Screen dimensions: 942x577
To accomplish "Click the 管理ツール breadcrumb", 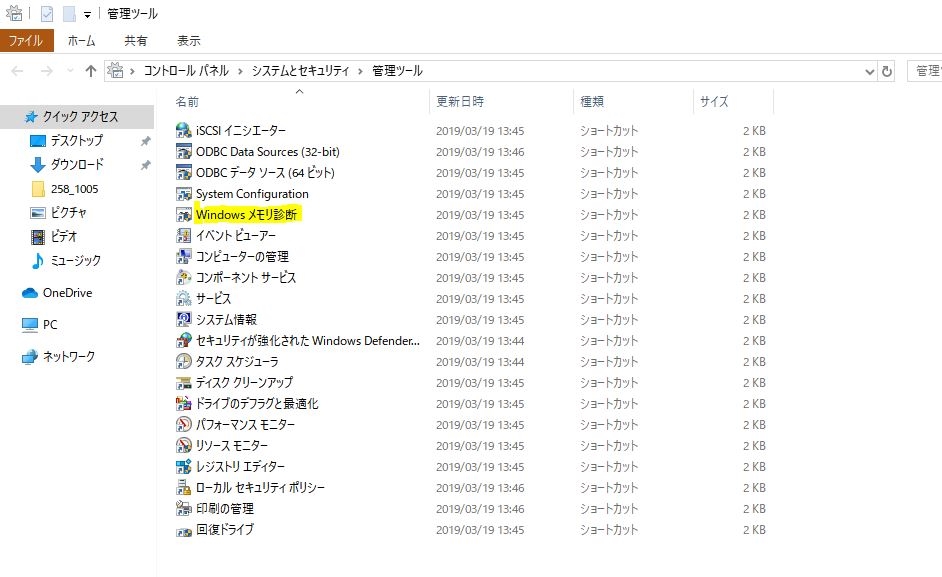I will pos(397,71).
